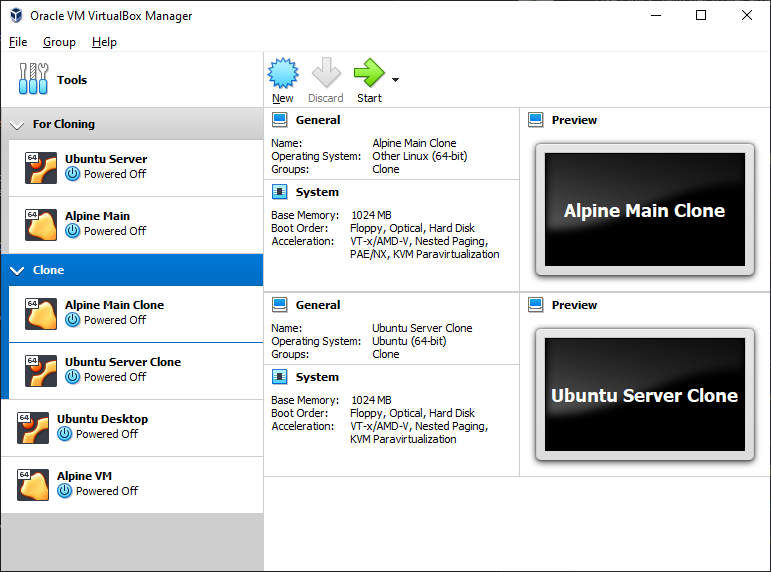Click the top Preview header label
771x572 pixels.
tap(574, 120)
